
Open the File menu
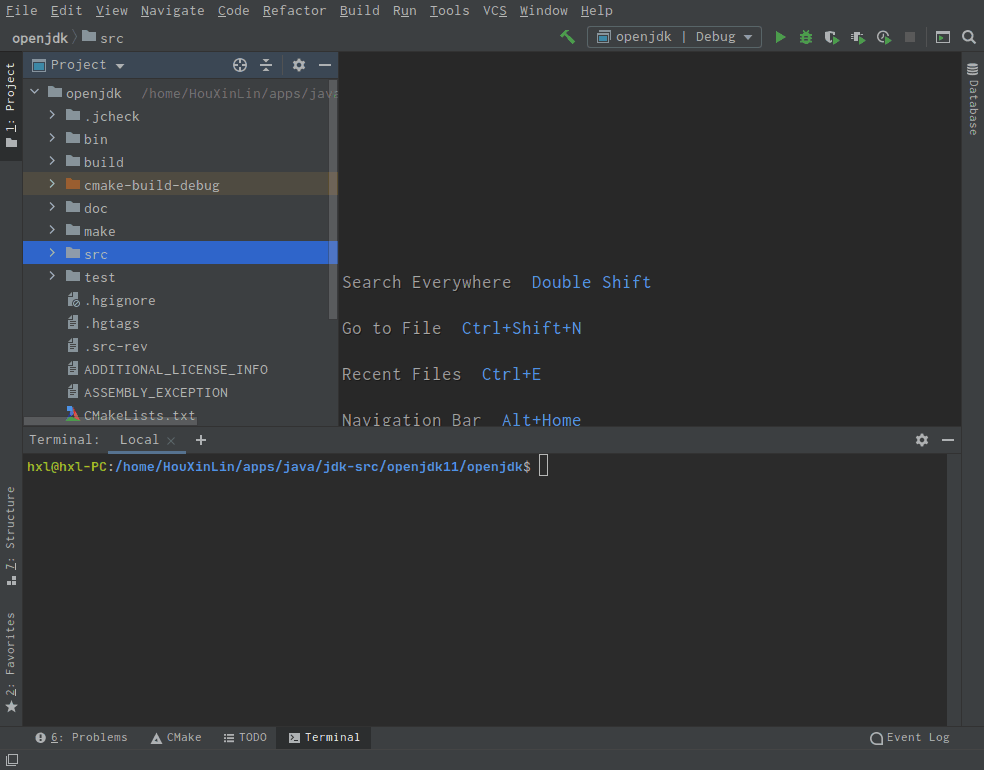point(21,11)
